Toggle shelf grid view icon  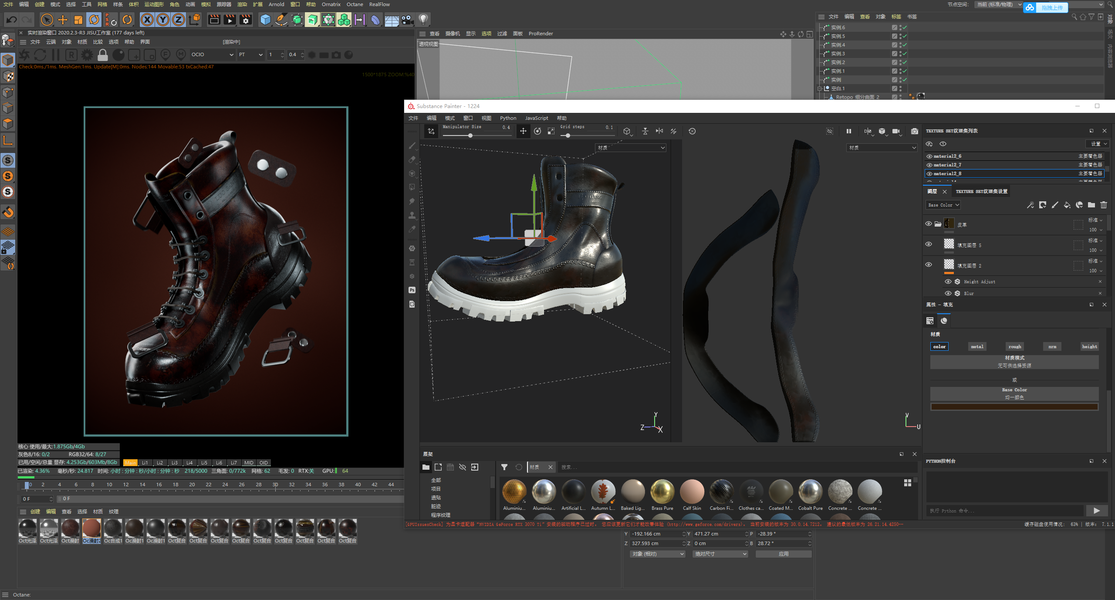coord(907,483)
